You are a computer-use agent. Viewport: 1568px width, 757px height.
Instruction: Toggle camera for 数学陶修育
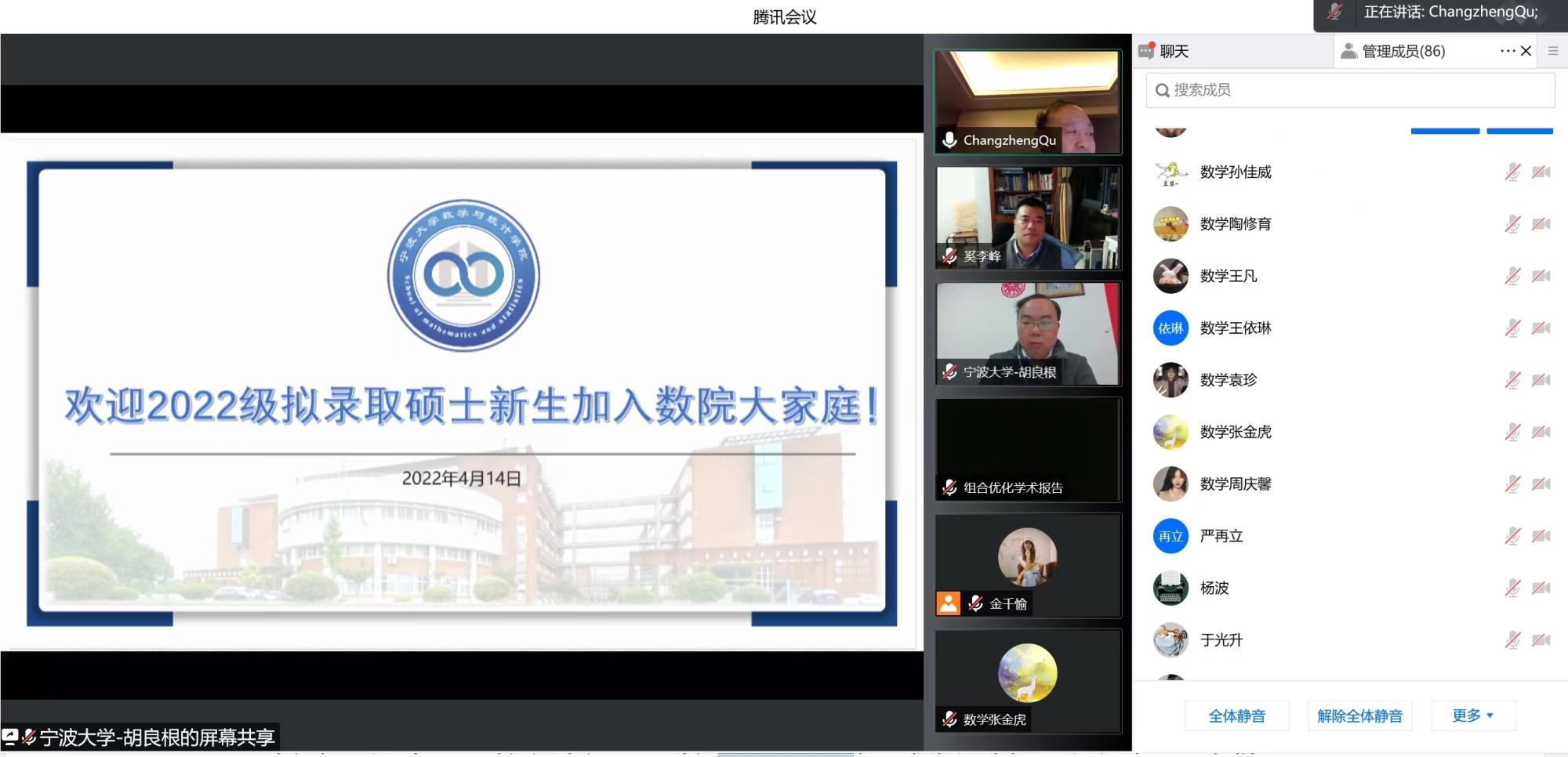coord(1541,224)
